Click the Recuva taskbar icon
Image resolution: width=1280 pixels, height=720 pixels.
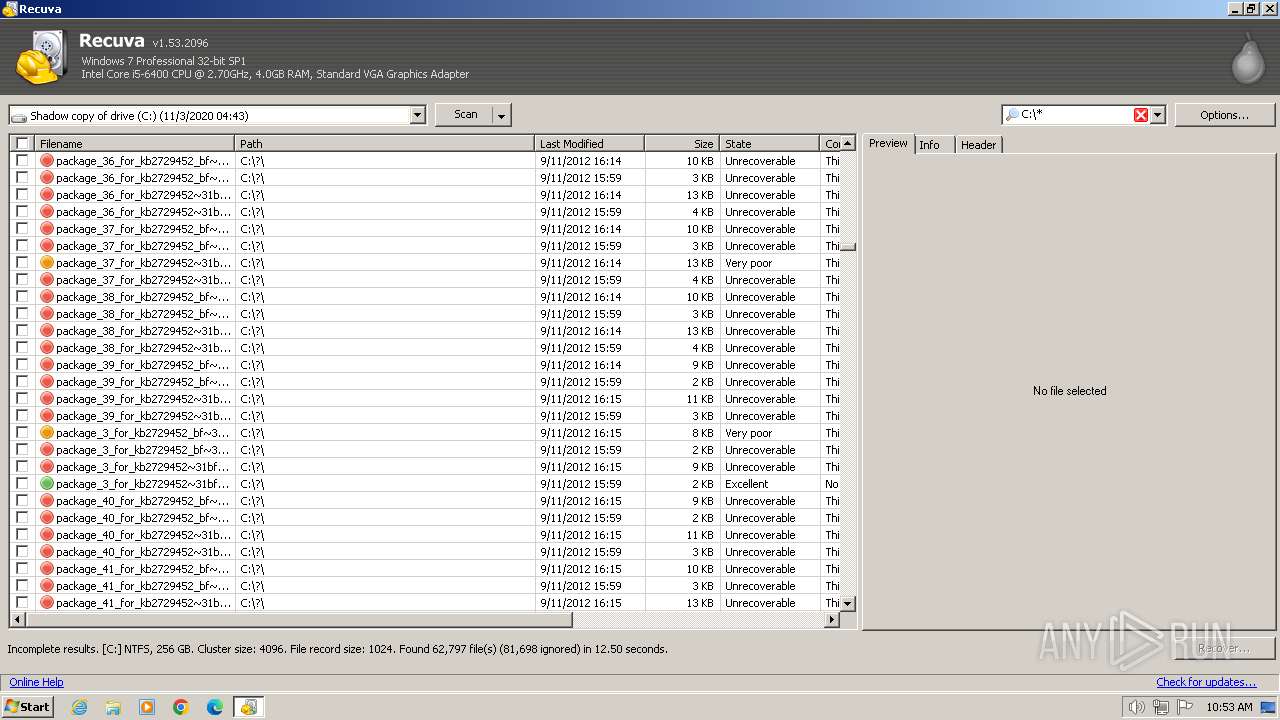pyautogui.click(x=248, y=707)
